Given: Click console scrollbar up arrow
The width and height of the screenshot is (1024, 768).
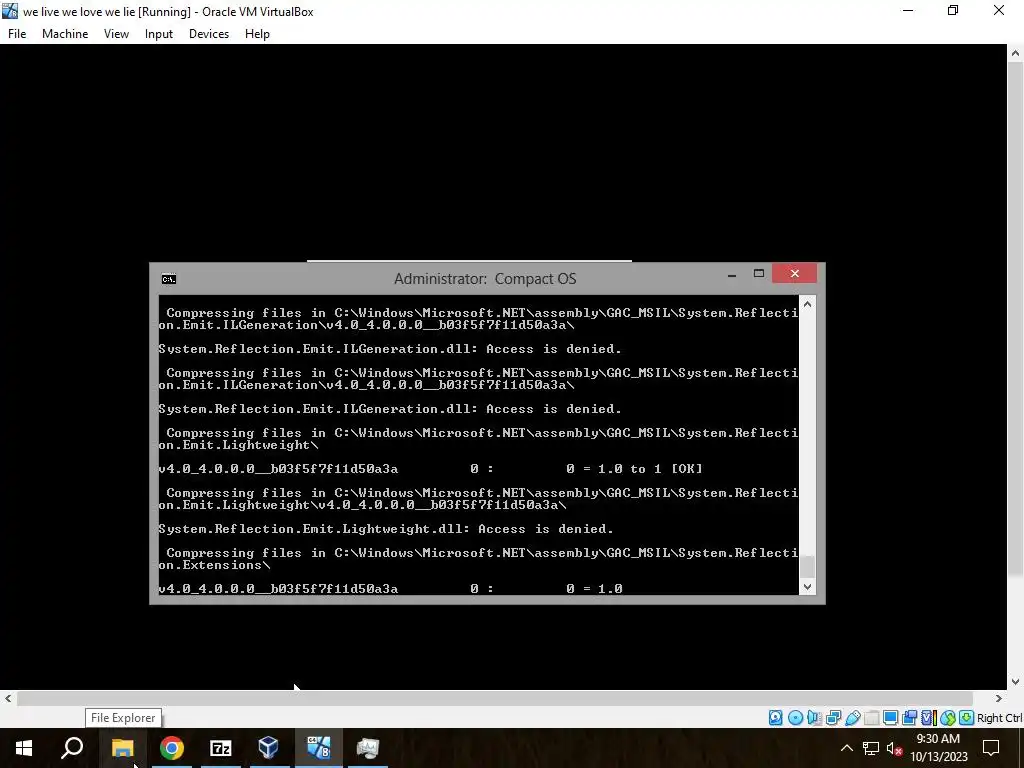Looking at the screenshot, I should pyautogui.click(x=807, y=304).
